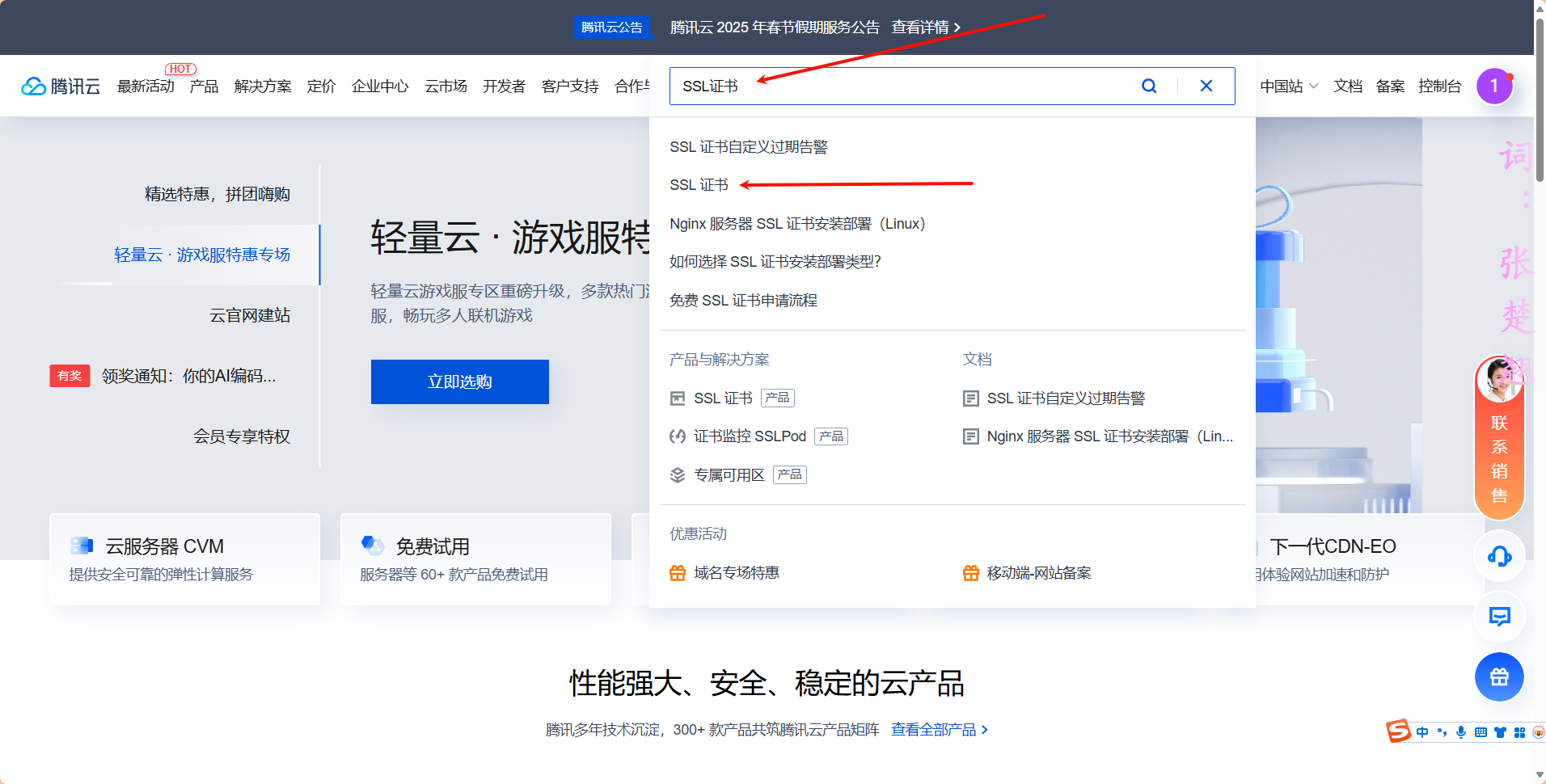Toggle Chinese/English input with 中 icon

coord(1422,732)
